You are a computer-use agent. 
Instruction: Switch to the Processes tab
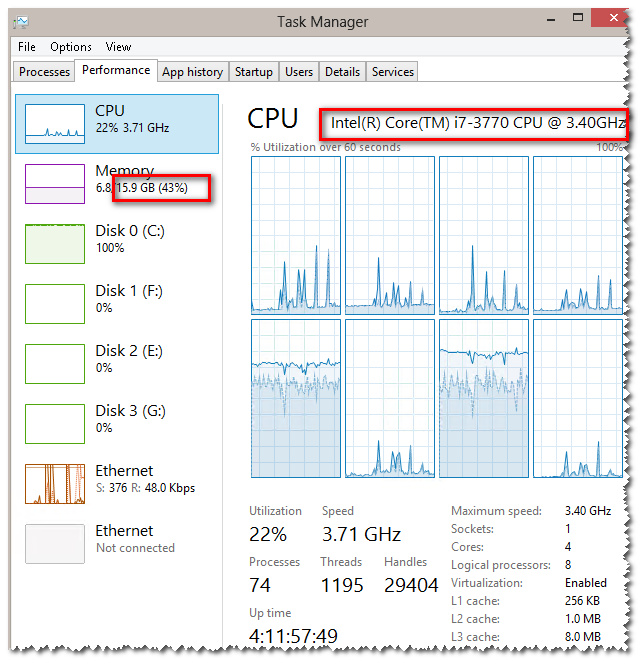[44, 72]
